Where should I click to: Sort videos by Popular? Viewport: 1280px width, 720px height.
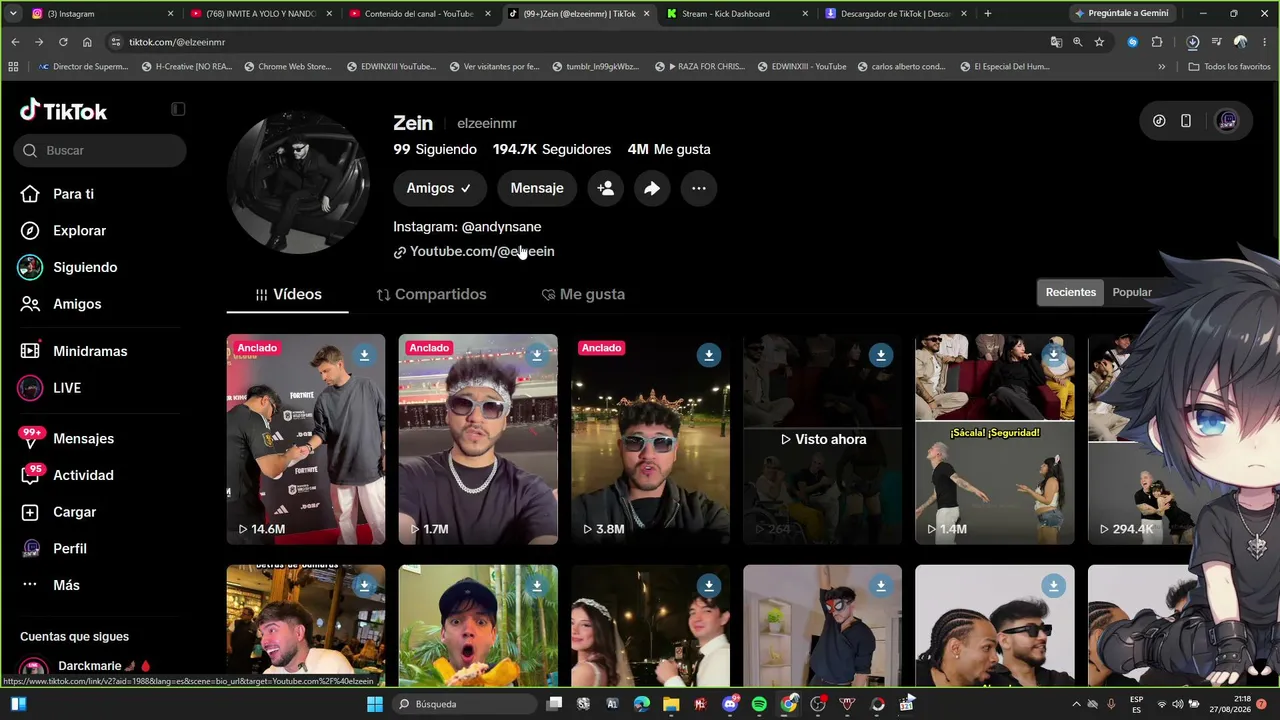click(1132, 292)
